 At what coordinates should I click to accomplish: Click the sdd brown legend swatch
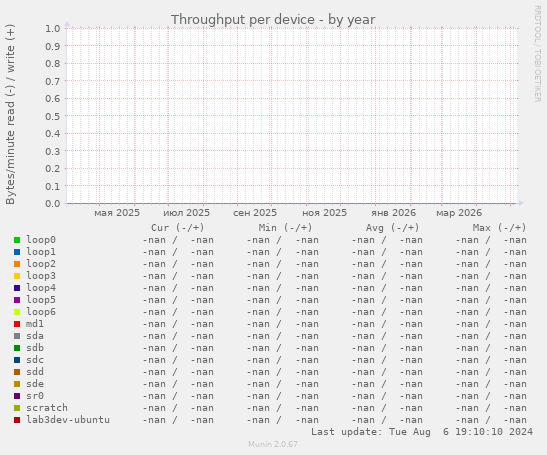(x=17, y=372)
